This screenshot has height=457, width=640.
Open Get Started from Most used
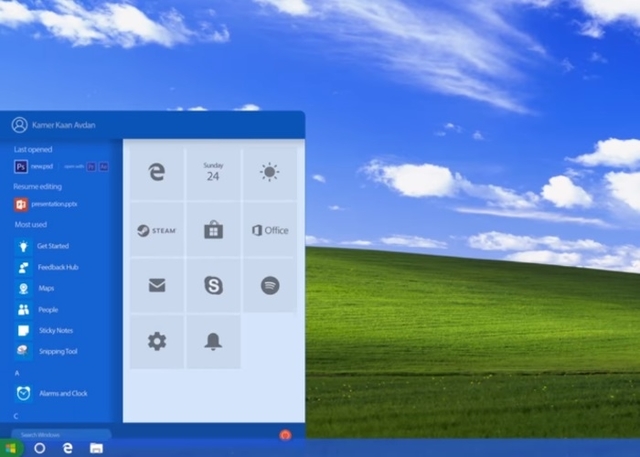click(x=53, y=246)
